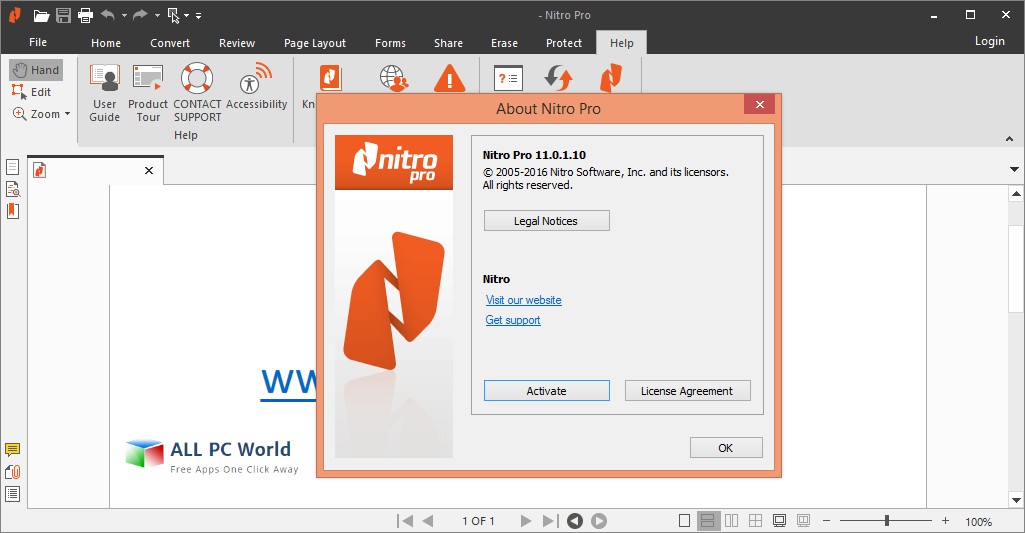
Task: Go back to the previous view
Action: click(575, 521)
